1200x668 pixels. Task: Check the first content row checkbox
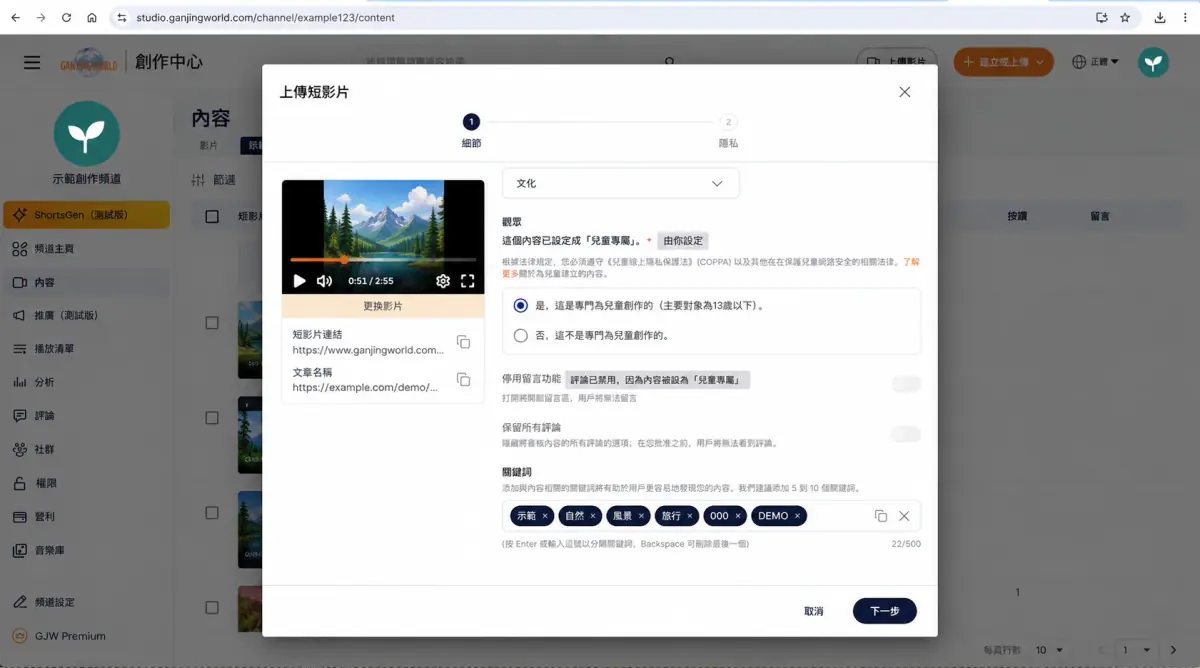tap(212, 323)
